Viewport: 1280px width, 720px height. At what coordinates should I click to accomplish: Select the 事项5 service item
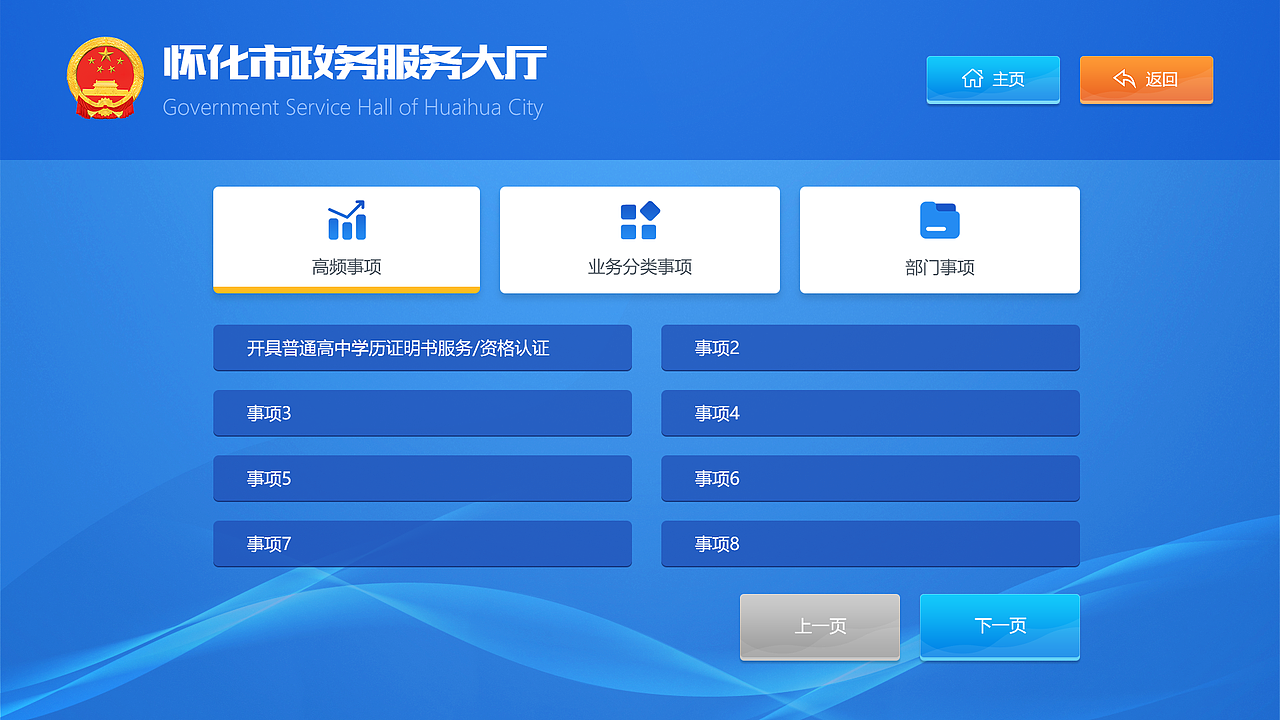click(422, 478)
